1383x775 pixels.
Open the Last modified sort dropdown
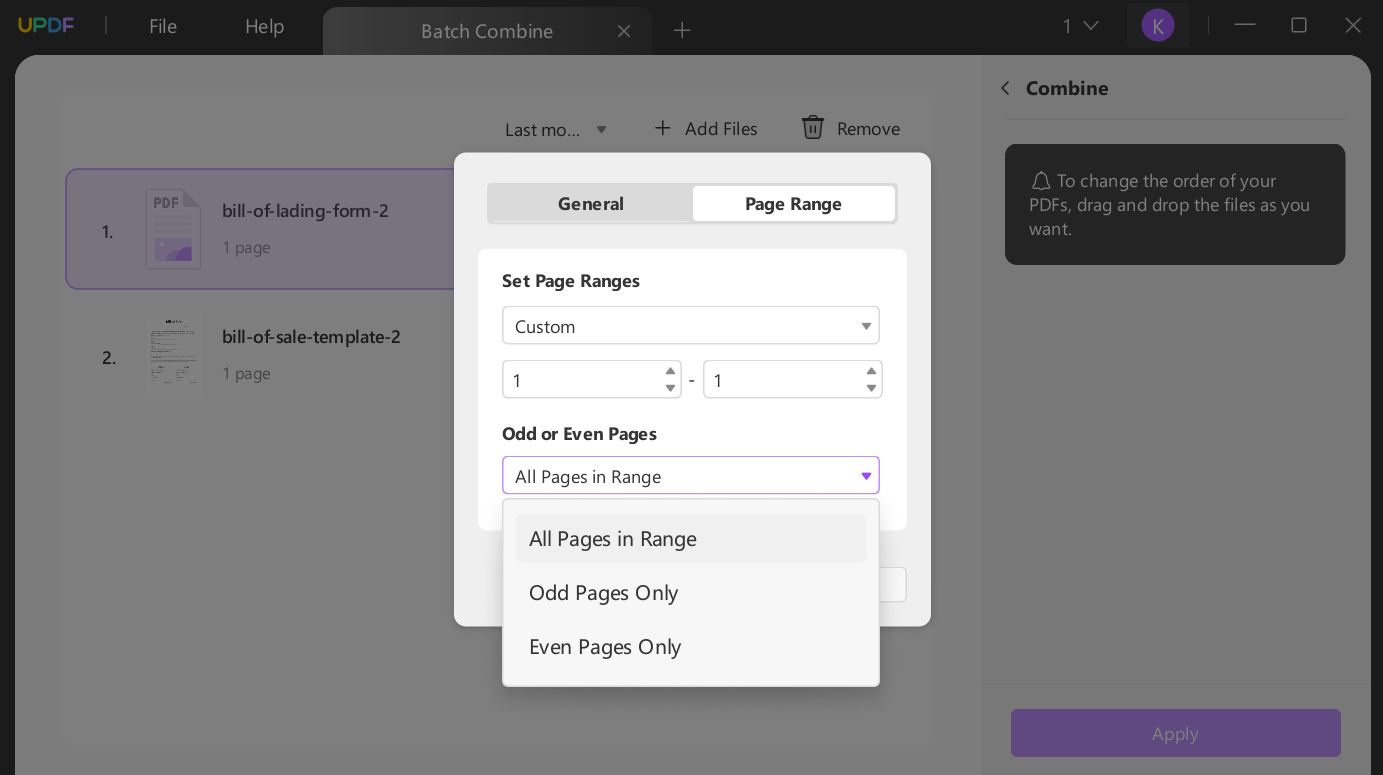(x=556, y=129)
